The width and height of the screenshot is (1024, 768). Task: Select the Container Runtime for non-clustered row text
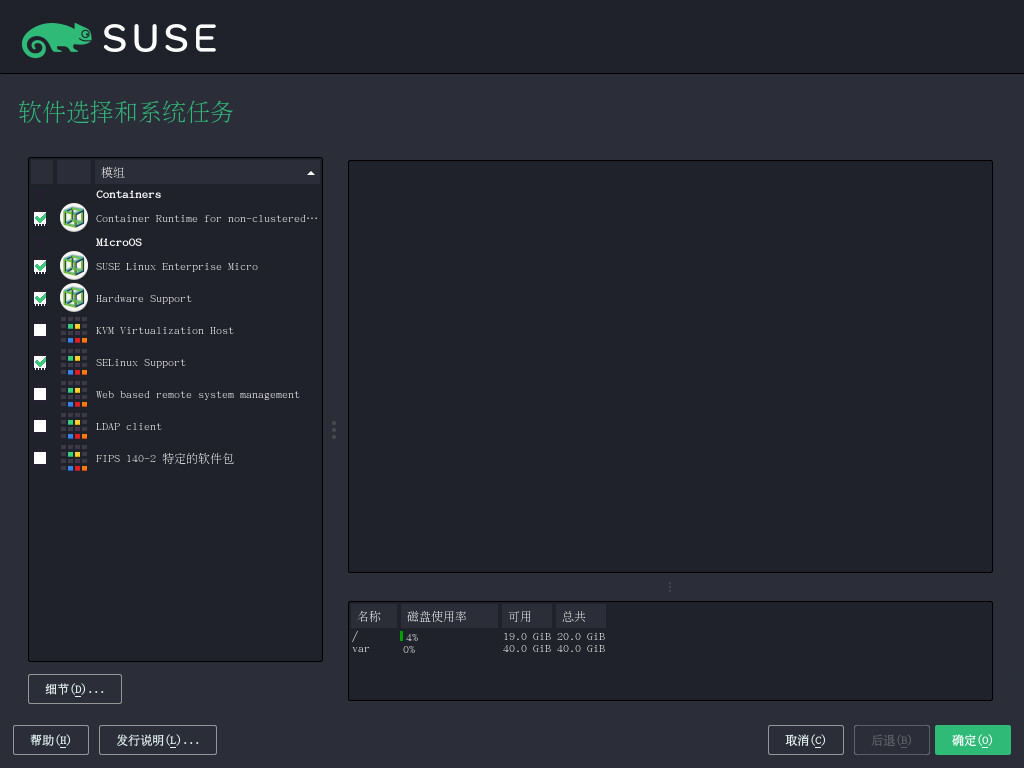(206, 219)
